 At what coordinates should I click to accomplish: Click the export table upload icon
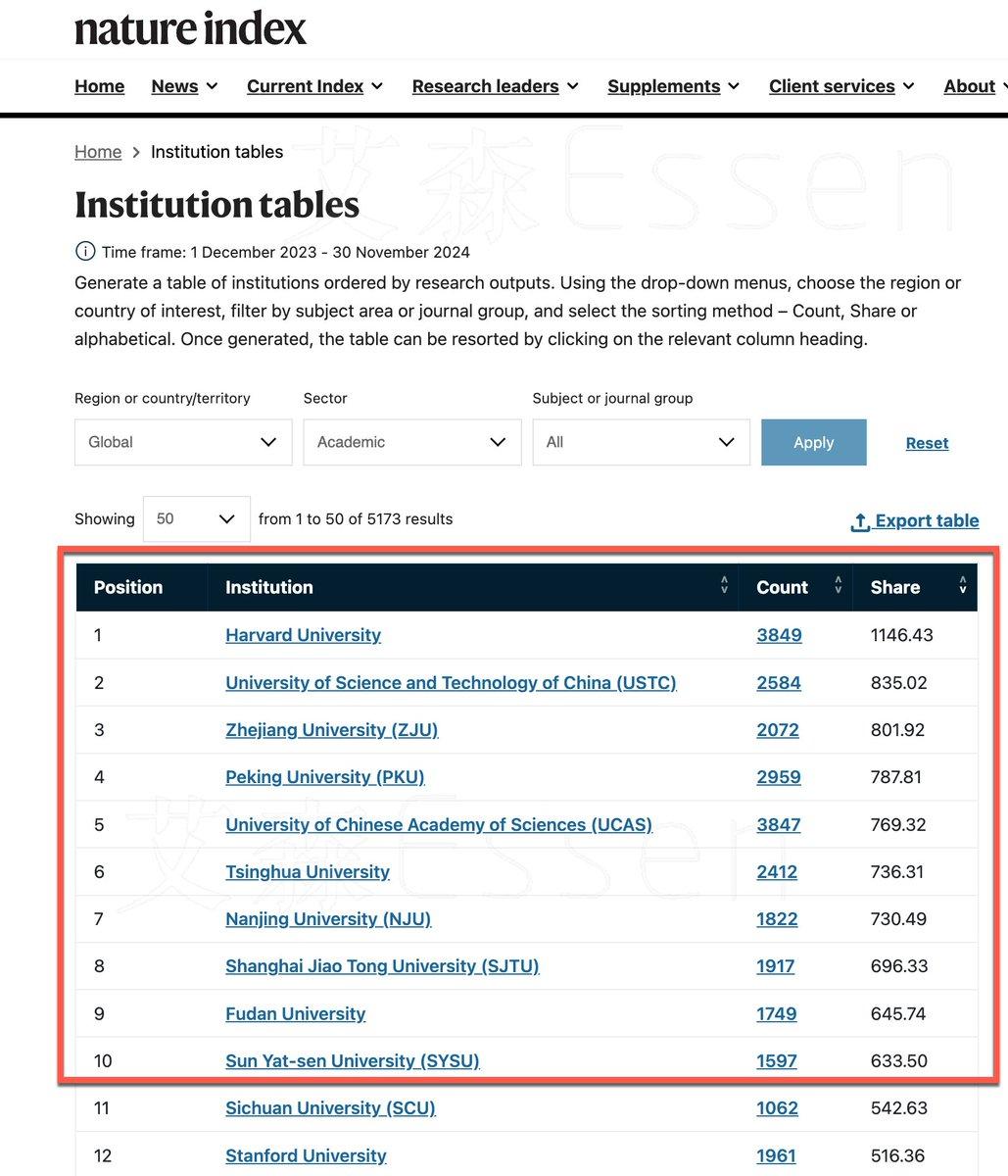(860, 522)
